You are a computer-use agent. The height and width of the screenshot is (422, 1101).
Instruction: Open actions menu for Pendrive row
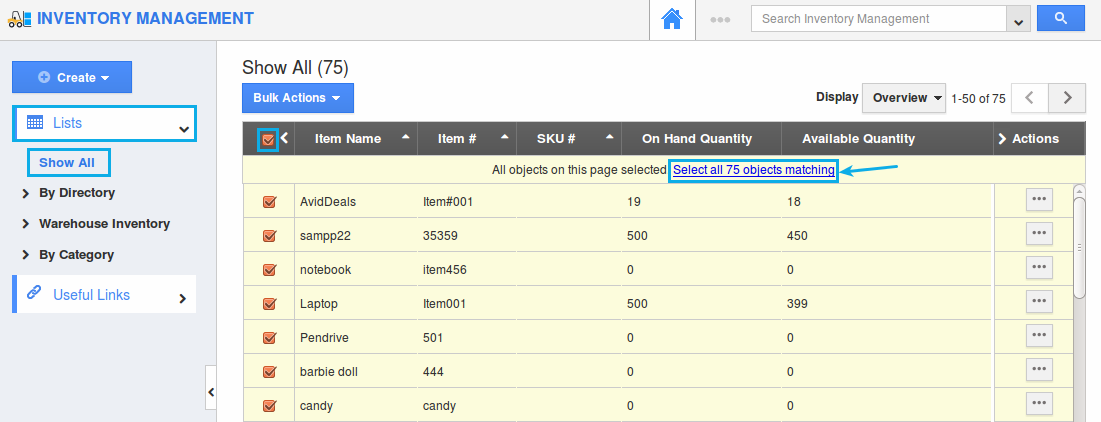pyautogui.click(x=1039, y=336)
